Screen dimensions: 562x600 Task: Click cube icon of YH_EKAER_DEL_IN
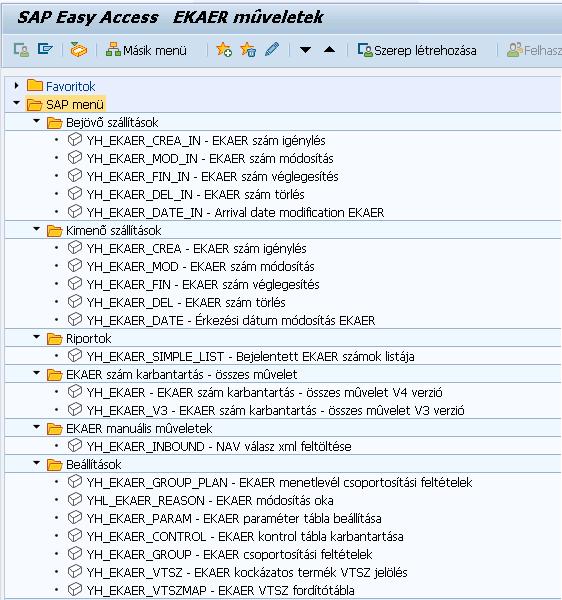[75, 193]
